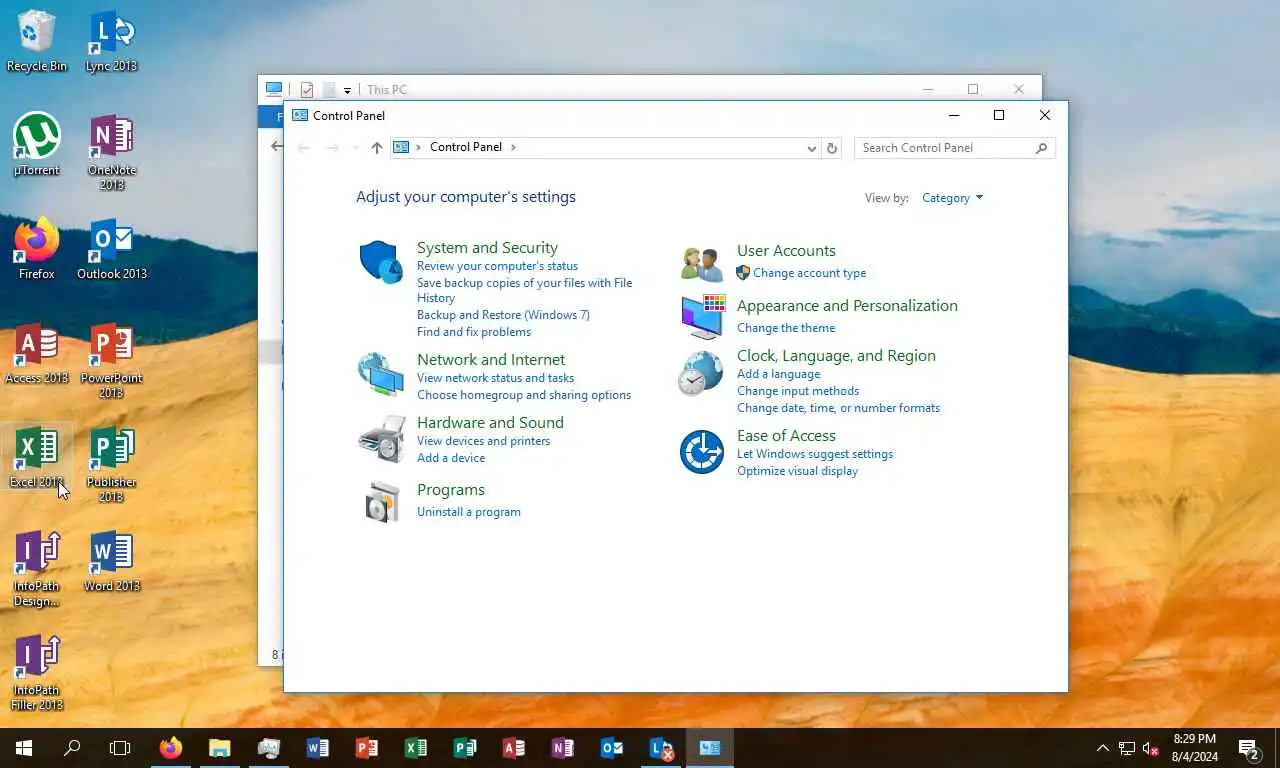Screen dimensions: 1280x768
Task: Click Find and fix problems
Action: coord(474,332)
